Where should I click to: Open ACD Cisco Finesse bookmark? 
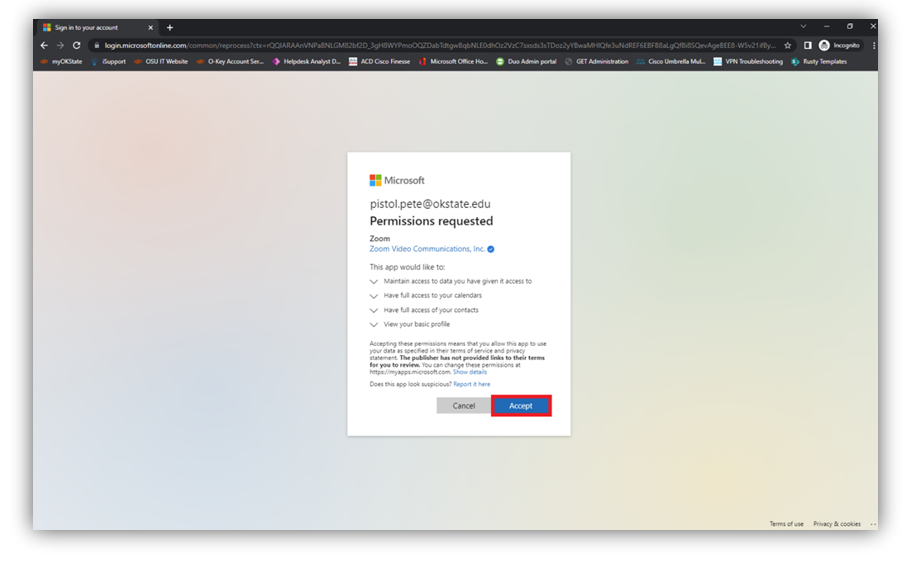coord(380,61)
